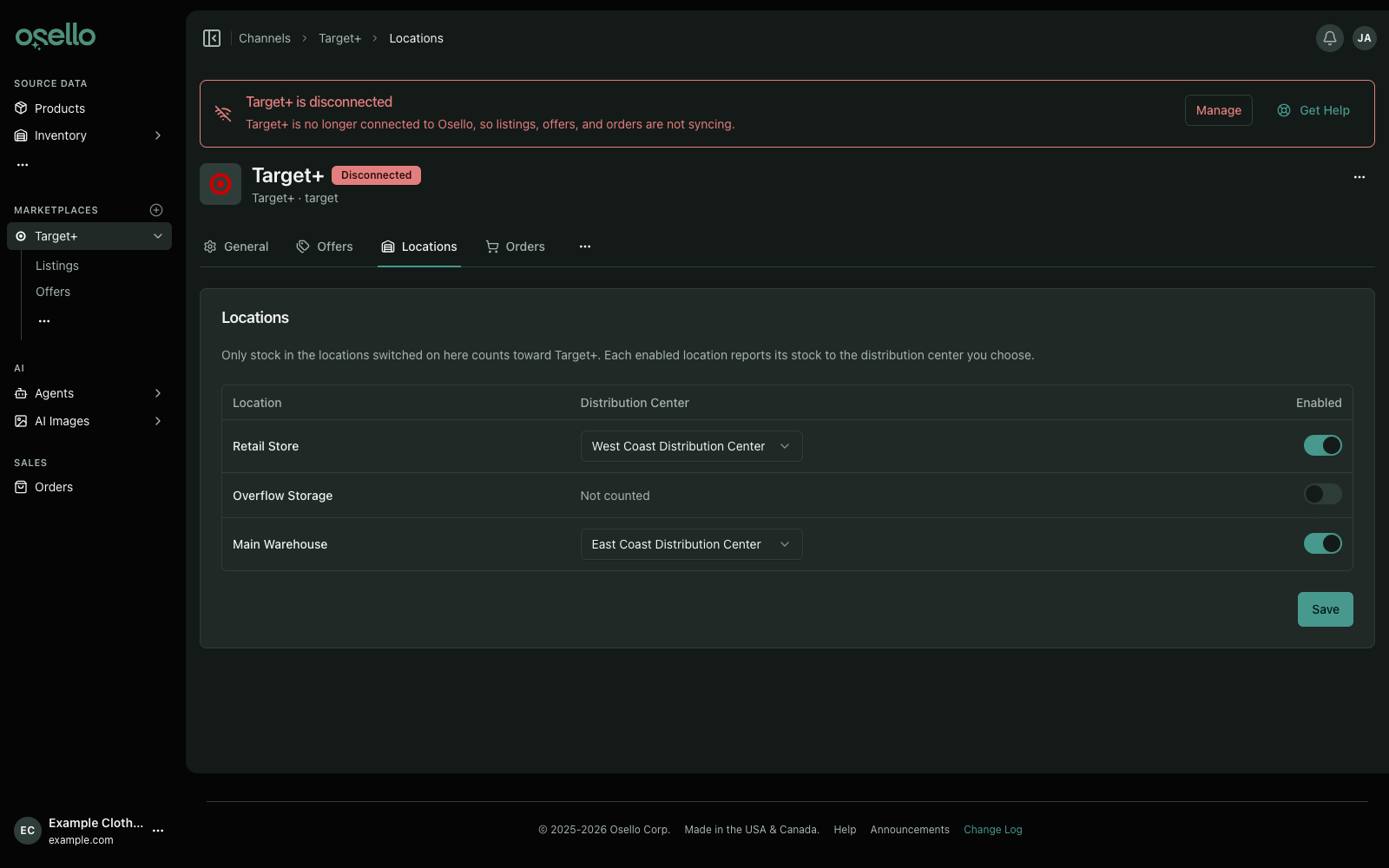Collapse the sidebar panel icon
The height and width of the screenshot is (868, 1389).
point(212,38)
